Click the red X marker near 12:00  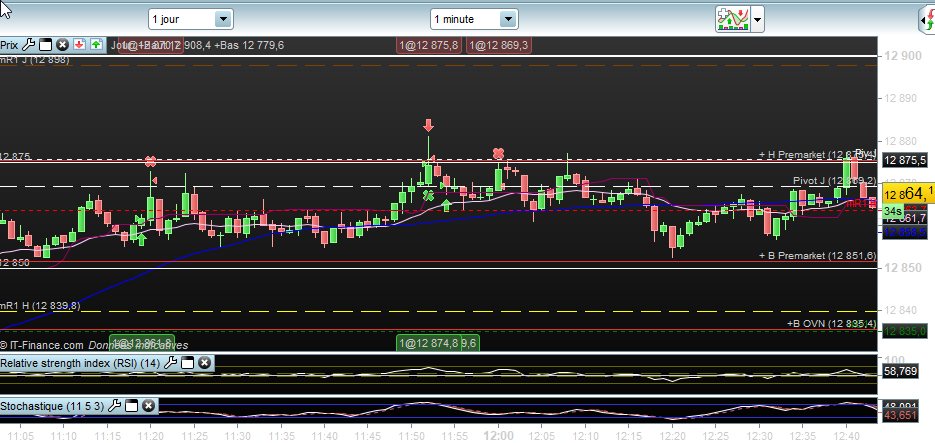coord(499,154)
